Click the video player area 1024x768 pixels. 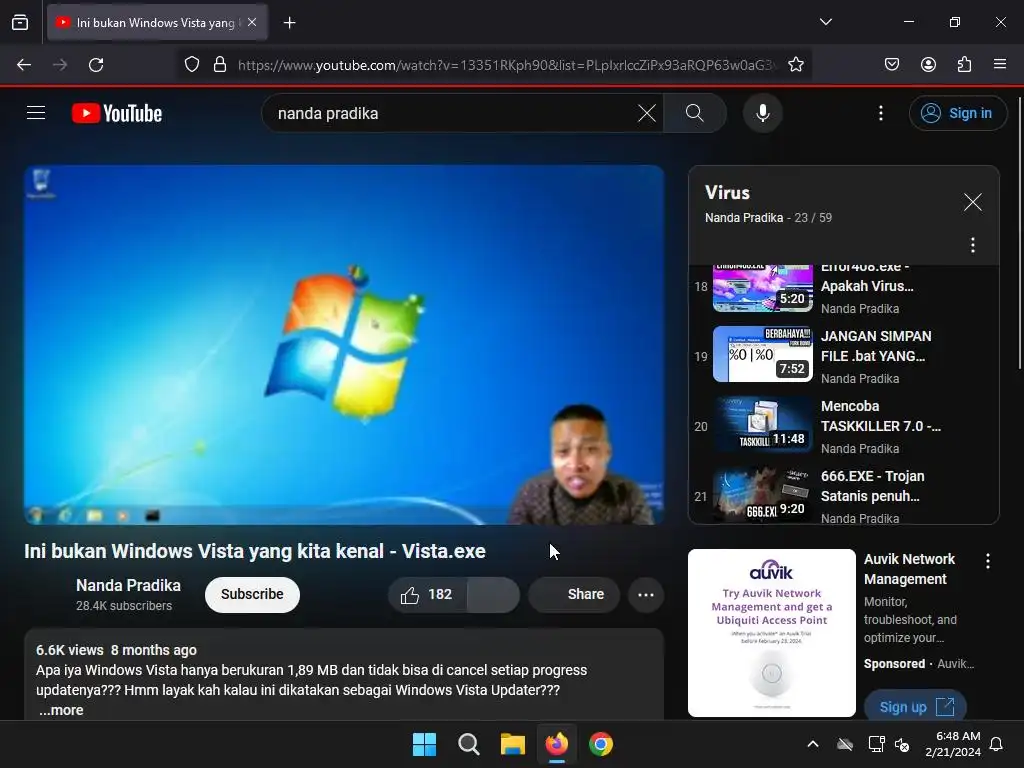344,344
